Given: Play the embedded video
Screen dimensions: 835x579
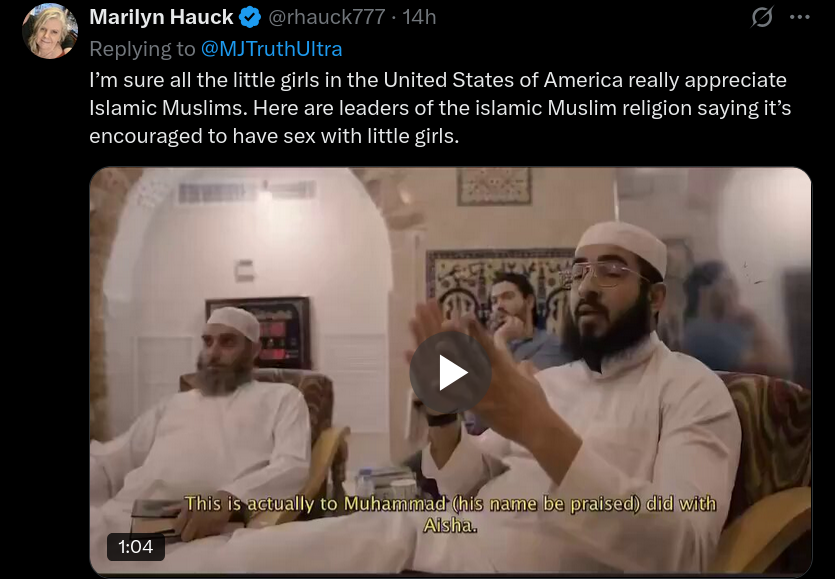Looking at the screenshot, I should pyautogui.click(x=451, y=372).
